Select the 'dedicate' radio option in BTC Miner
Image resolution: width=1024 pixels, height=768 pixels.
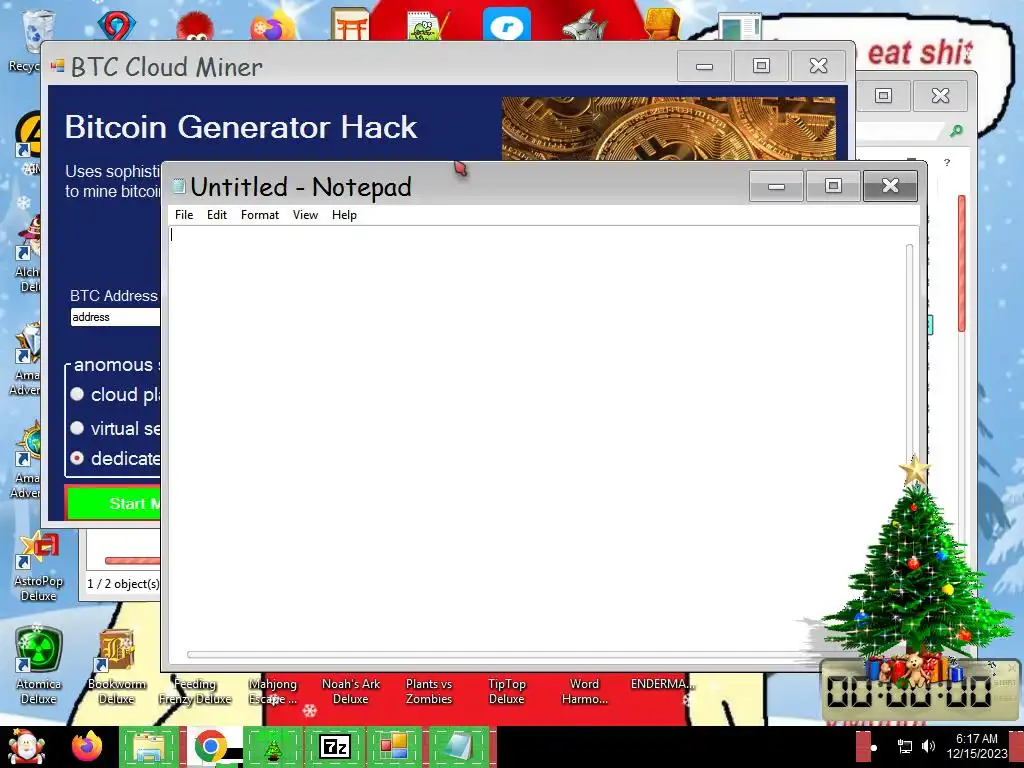pyautogui.click(x=77, y=458)
